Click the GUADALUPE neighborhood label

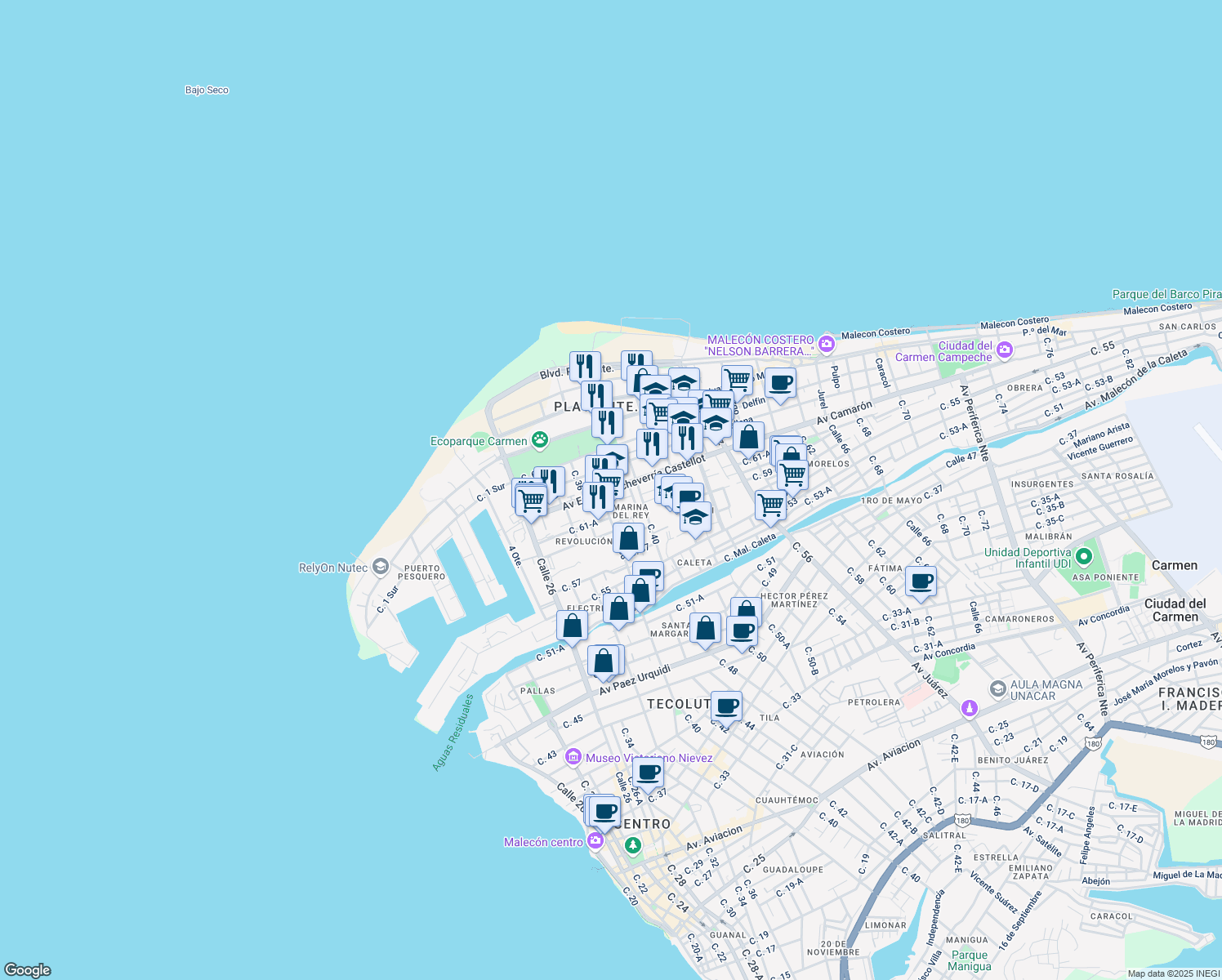[x=793, y=870]
